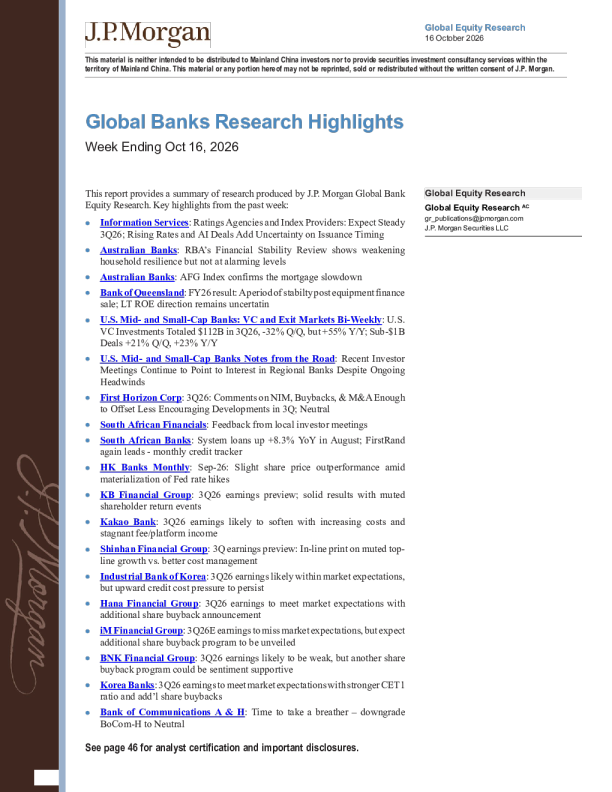This screenshot has width=612, height=792.
Task: Open Industrial Bank of Korea link
Action: (x=153, y=576)
